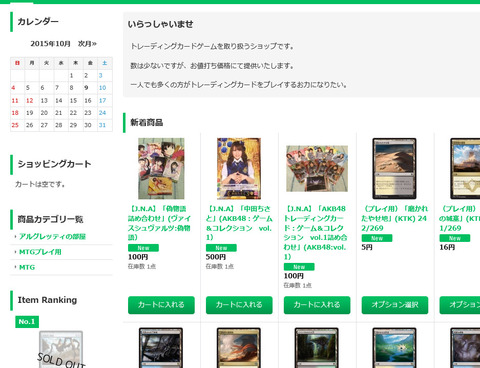Open second-row card thumbnail with orange clouds
The image size is (480, 368).
coord(239,348)
